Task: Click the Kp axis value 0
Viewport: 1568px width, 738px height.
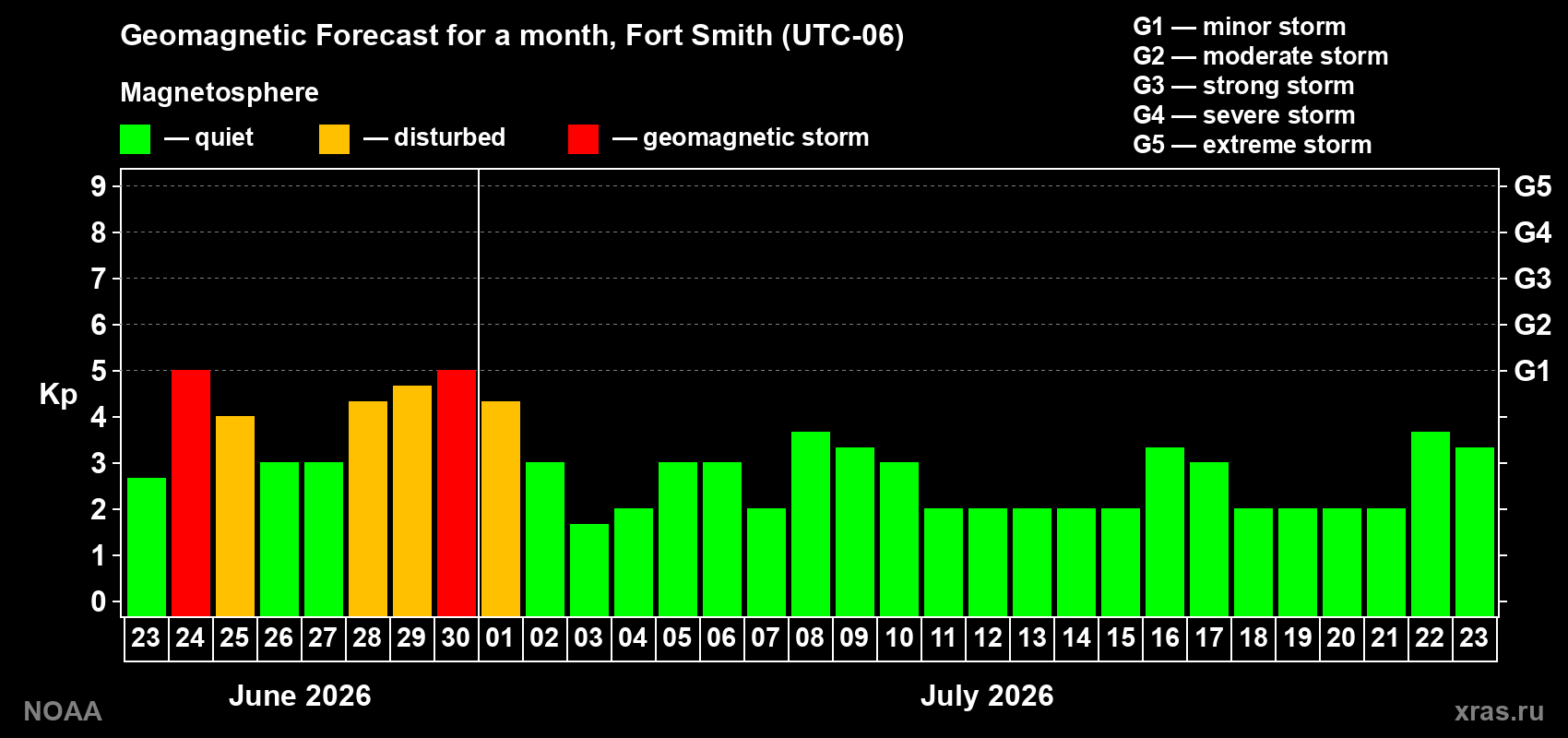Action: click(99, 601)
